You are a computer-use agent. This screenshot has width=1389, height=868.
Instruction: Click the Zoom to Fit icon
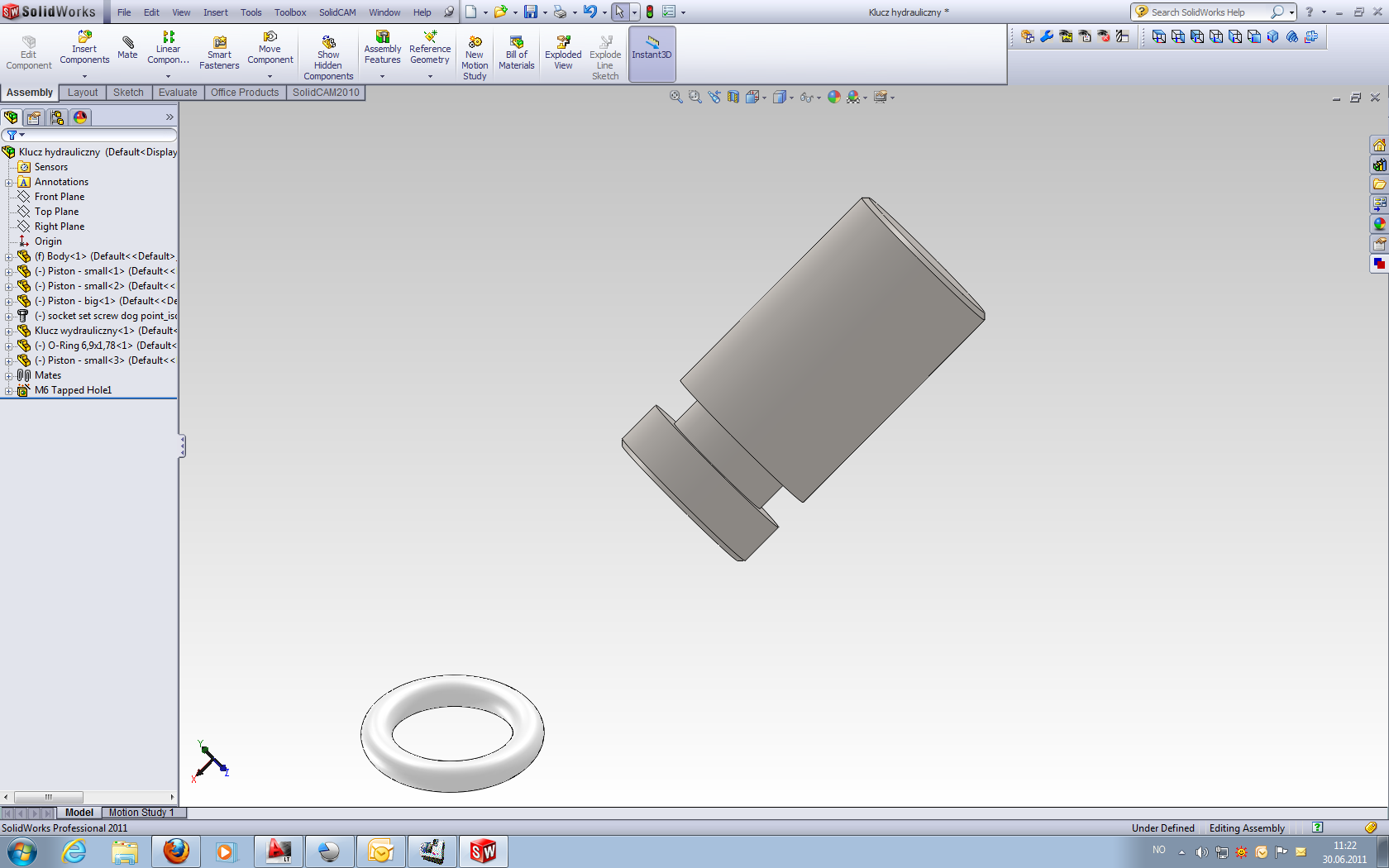pyautogui.click(x=675, y=97)
